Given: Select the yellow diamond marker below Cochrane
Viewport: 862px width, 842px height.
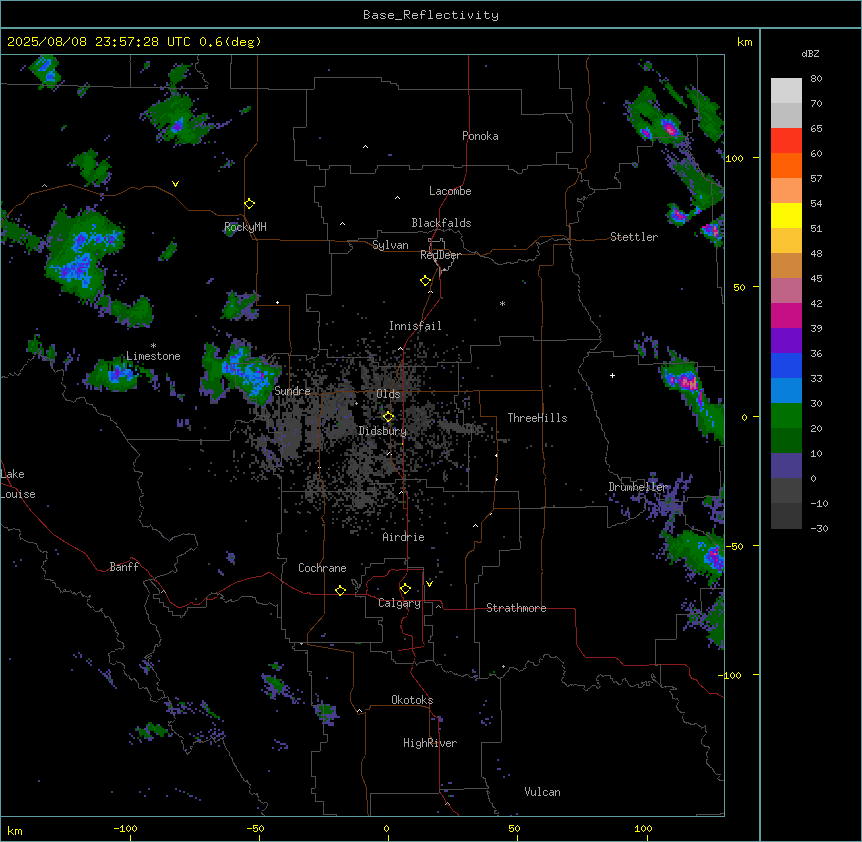Looking at the screenshot, I should point(340,590).
